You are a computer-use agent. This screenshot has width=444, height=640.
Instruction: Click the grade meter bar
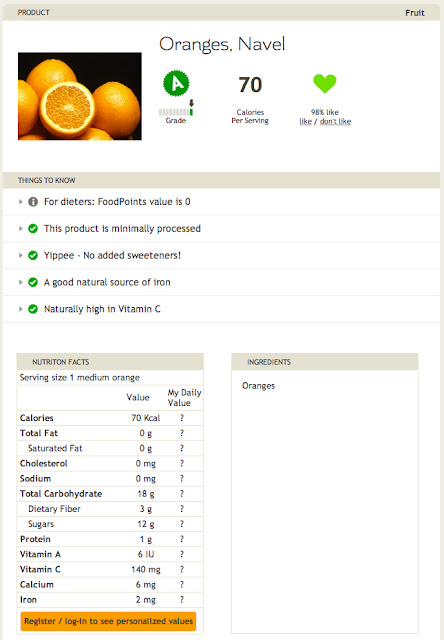click(176, 112)
